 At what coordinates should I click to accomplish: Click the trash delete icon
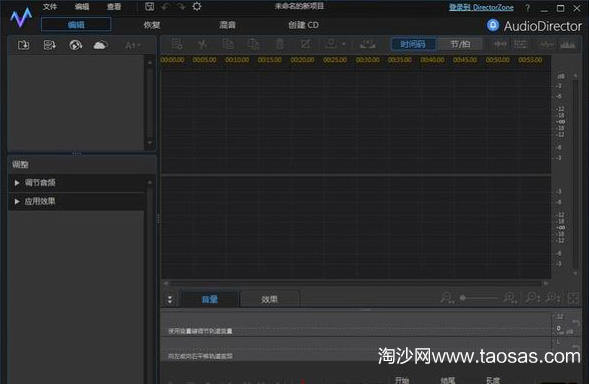tap(280, 44)
